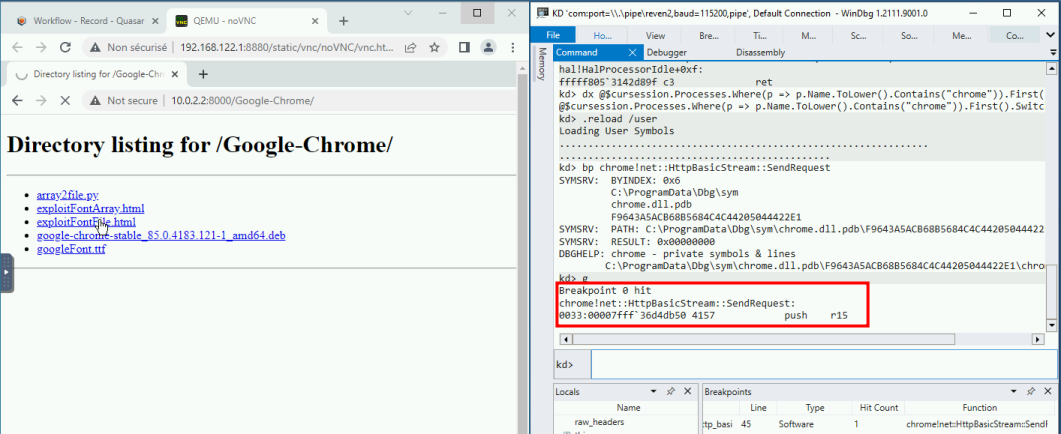Open the Chrome profile avatar
This screenshot has height=434, width=1061.
tap(488, 47)
